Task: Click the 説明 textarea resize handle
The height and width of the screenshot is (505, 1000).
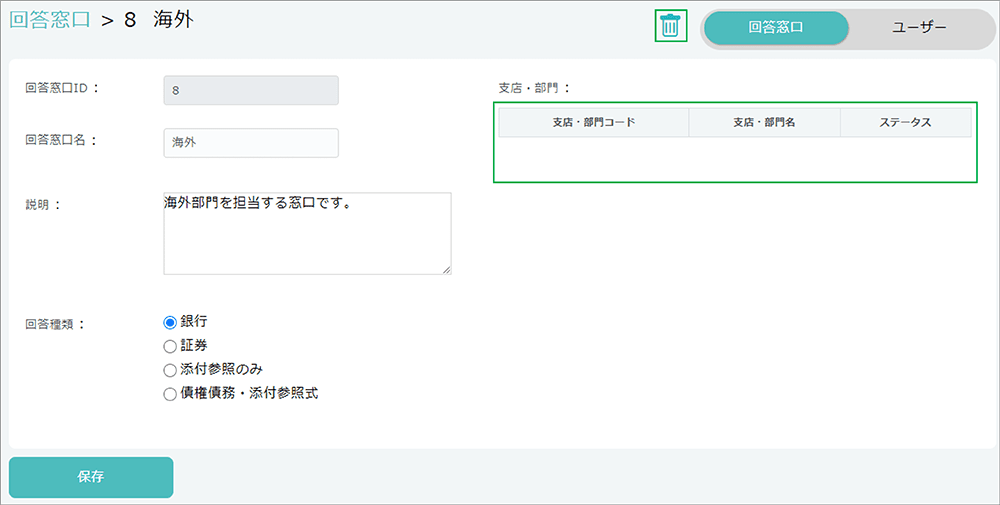Action: [x=446, y=269]
